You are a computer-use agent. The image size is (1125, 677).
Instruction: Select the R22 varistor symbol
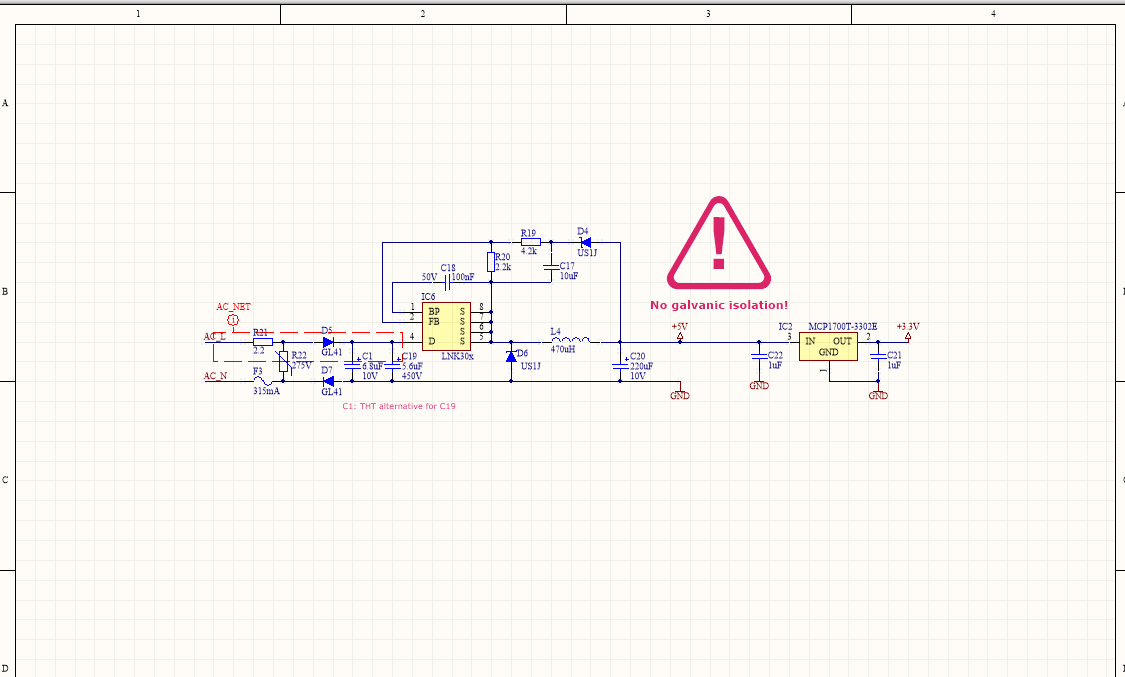click(x=283, y=362)
